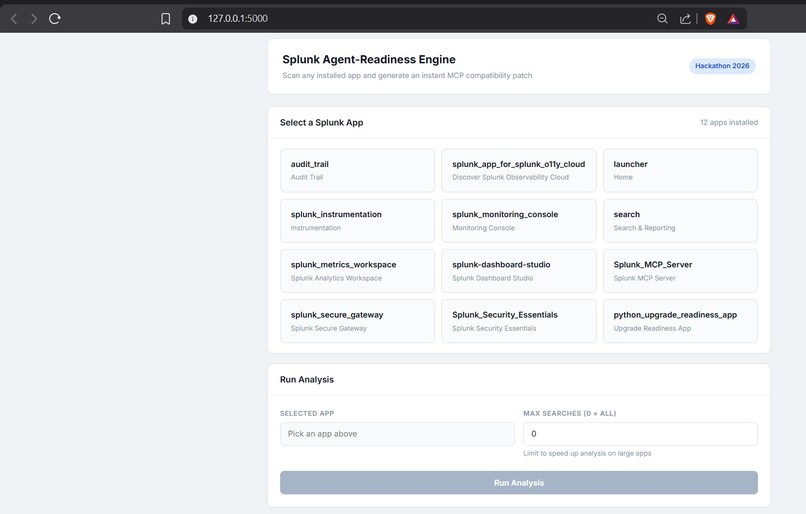Share the page using the share icon
The width and height of the screenshot is (806, 514).
tap(685, 19)
